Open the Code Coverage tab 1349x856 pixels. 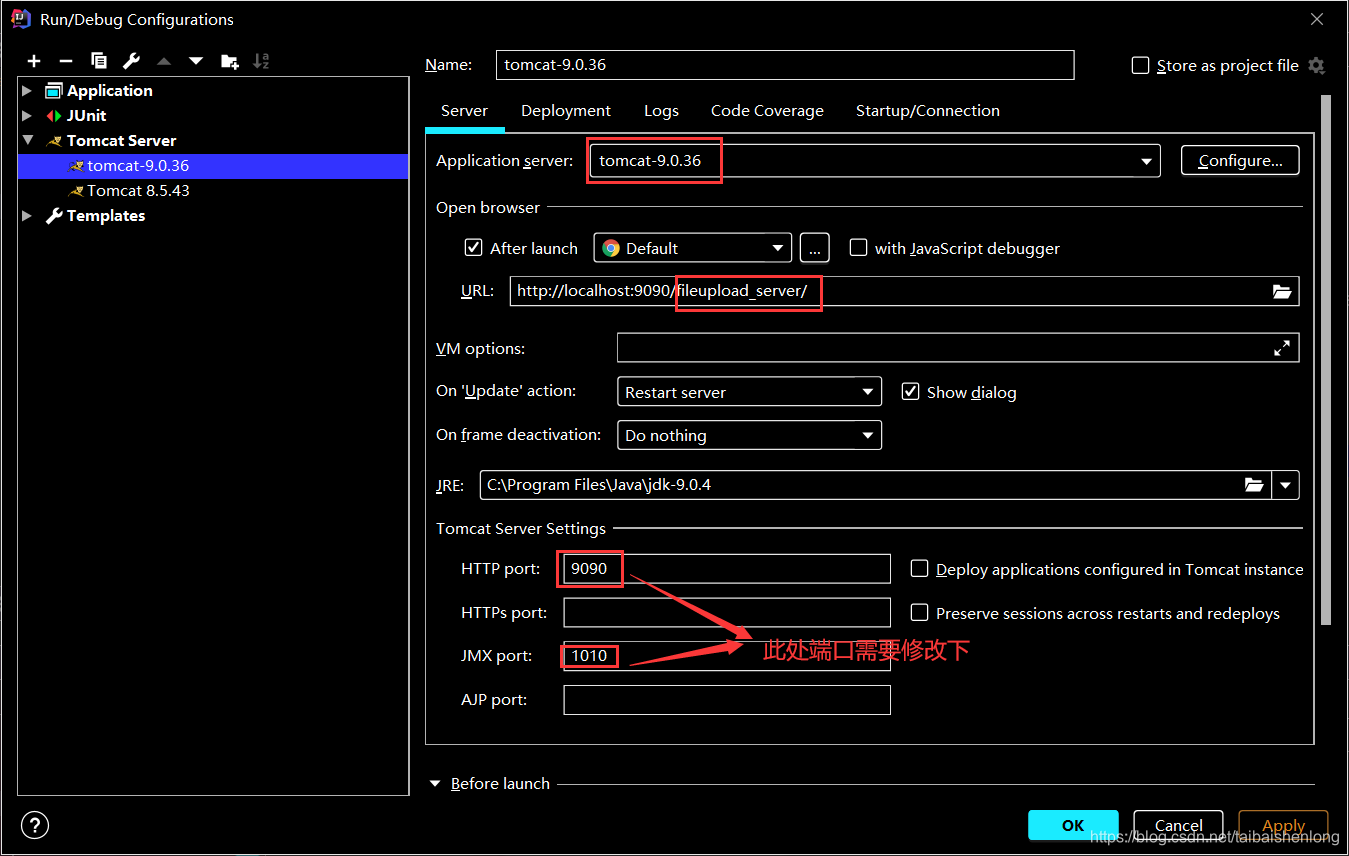[x=767, y=111]
